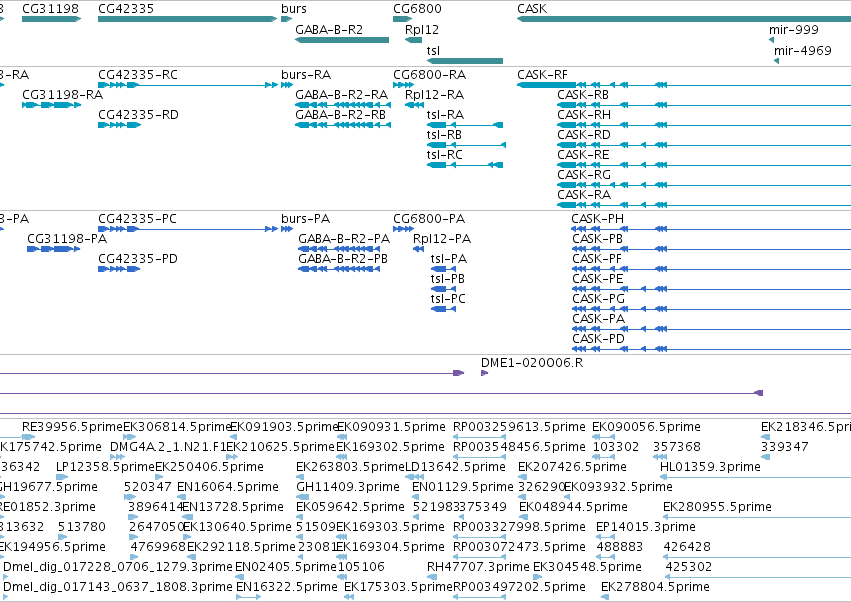851x602 pixels.
Task: Click the GABA-B-R2 gene feature
Action: pyautogui.click(x=342, y=40)
